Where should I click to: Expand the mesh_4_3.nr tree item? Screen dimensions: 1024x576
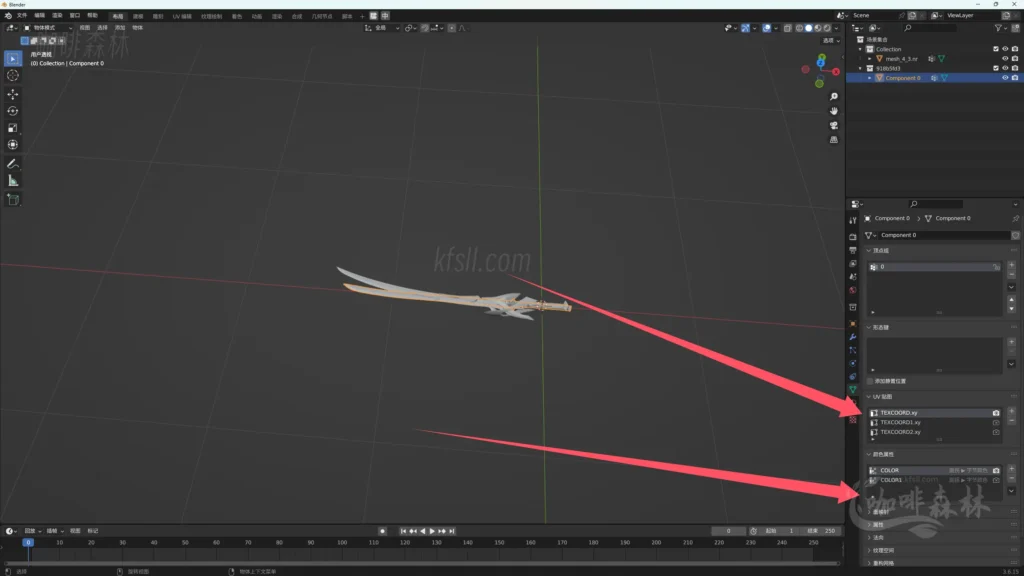click(870, 59)
